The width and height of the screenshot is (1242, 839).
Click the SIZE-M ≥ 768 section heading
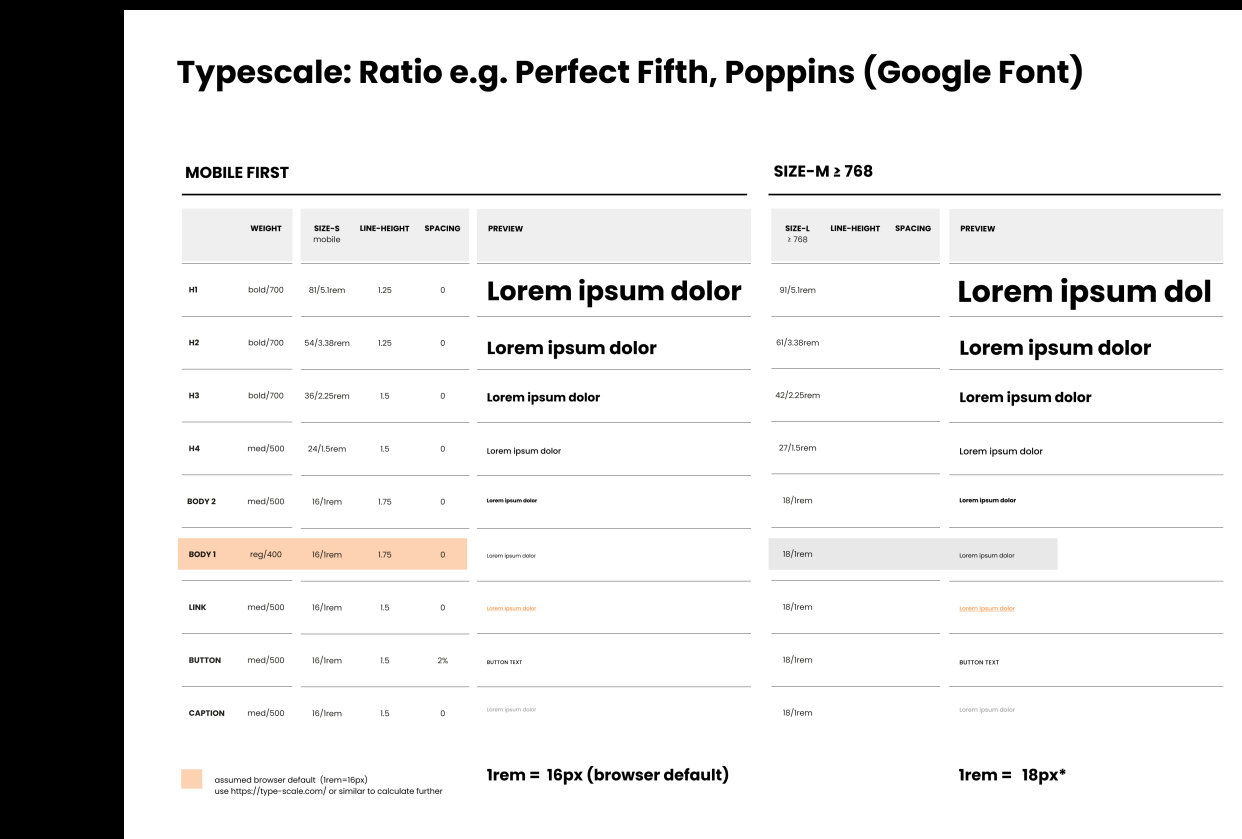coord(822,171)
